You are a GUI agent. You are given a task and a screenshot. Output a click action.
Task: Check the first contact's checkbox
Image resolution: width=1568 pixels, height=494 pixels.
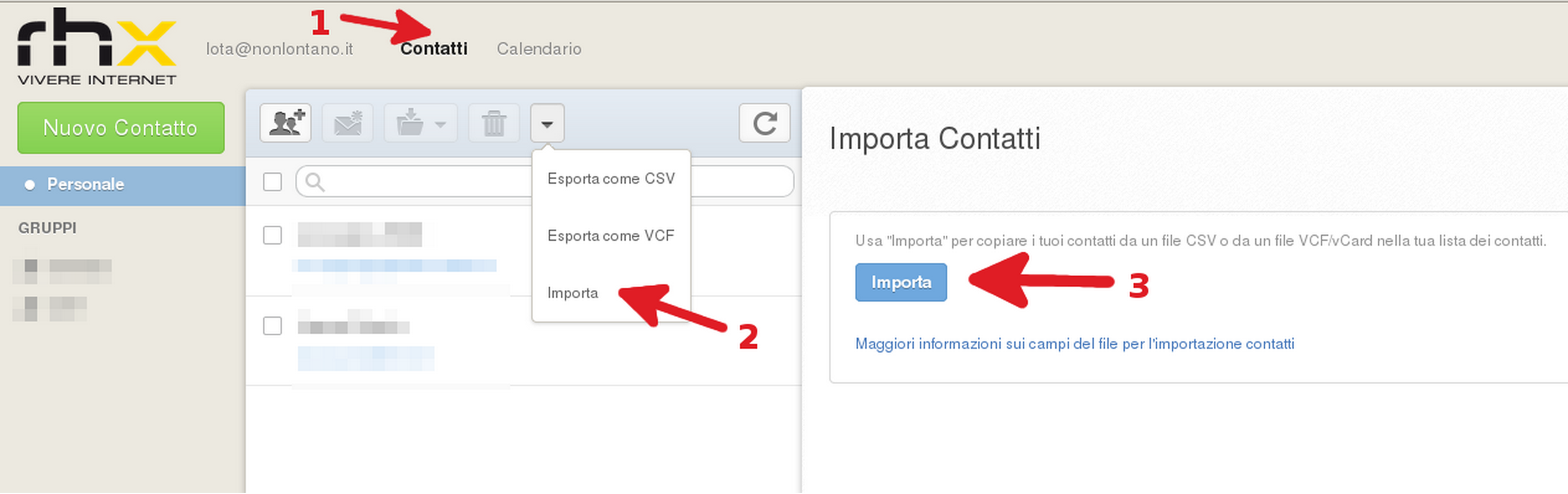[273, 235]
